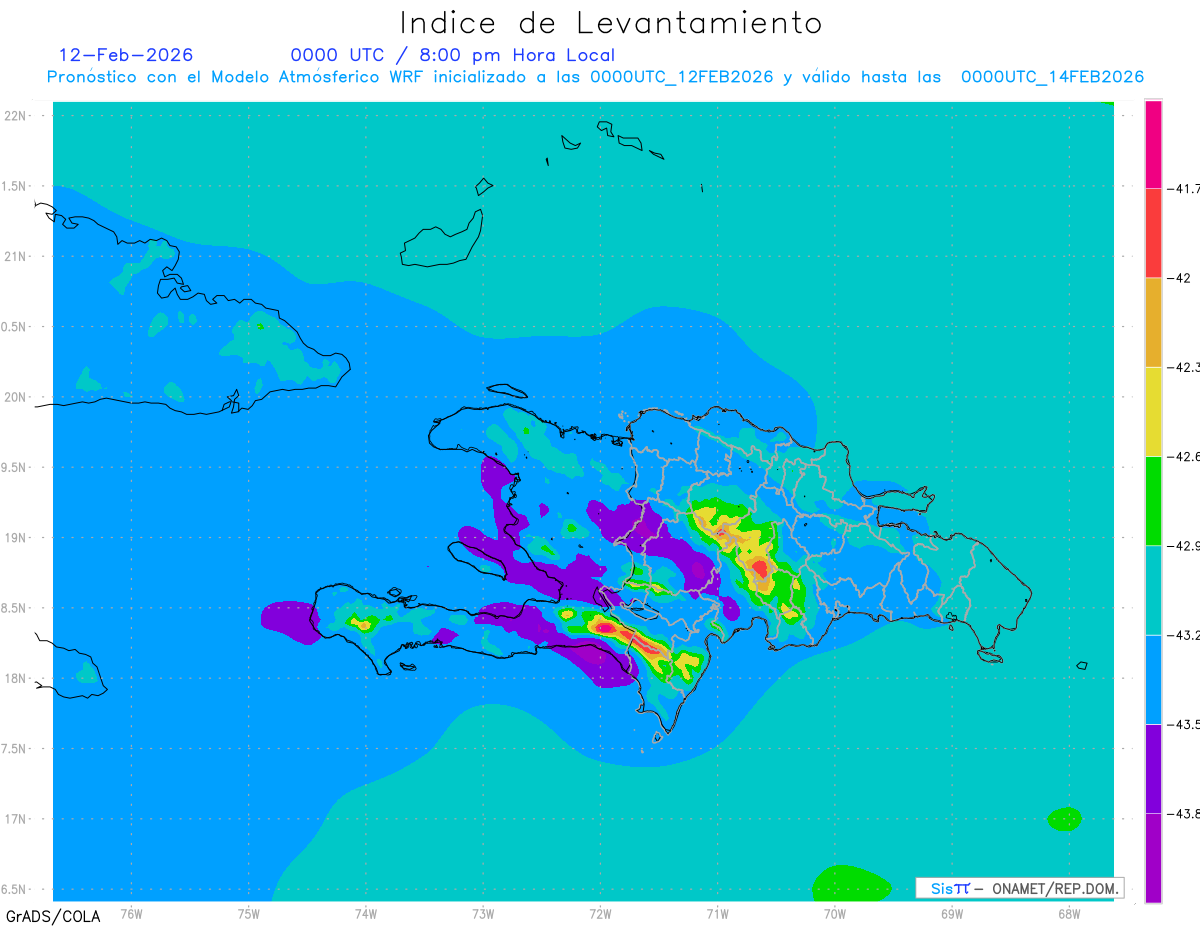Select the green colorbar segment
The width and height of the screenshot is (1200, 927).
coord(1153,501)
